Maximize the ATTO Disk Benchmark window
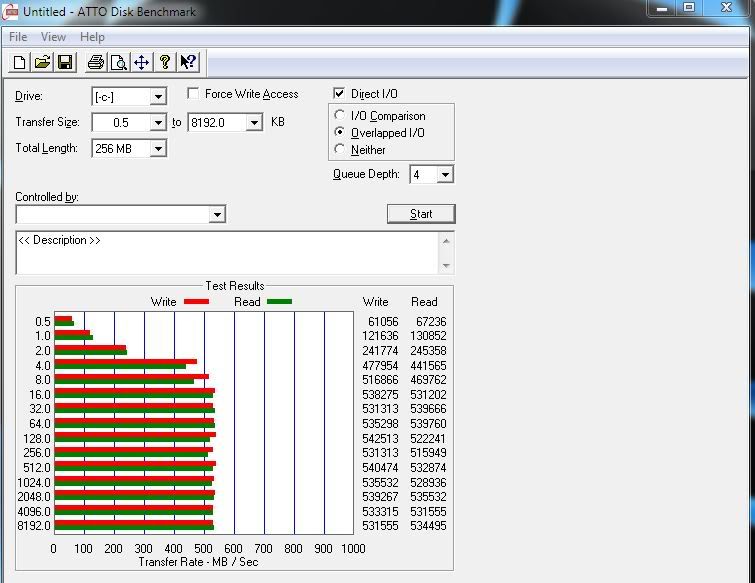The image size is (755, 583). pos(689,7)
